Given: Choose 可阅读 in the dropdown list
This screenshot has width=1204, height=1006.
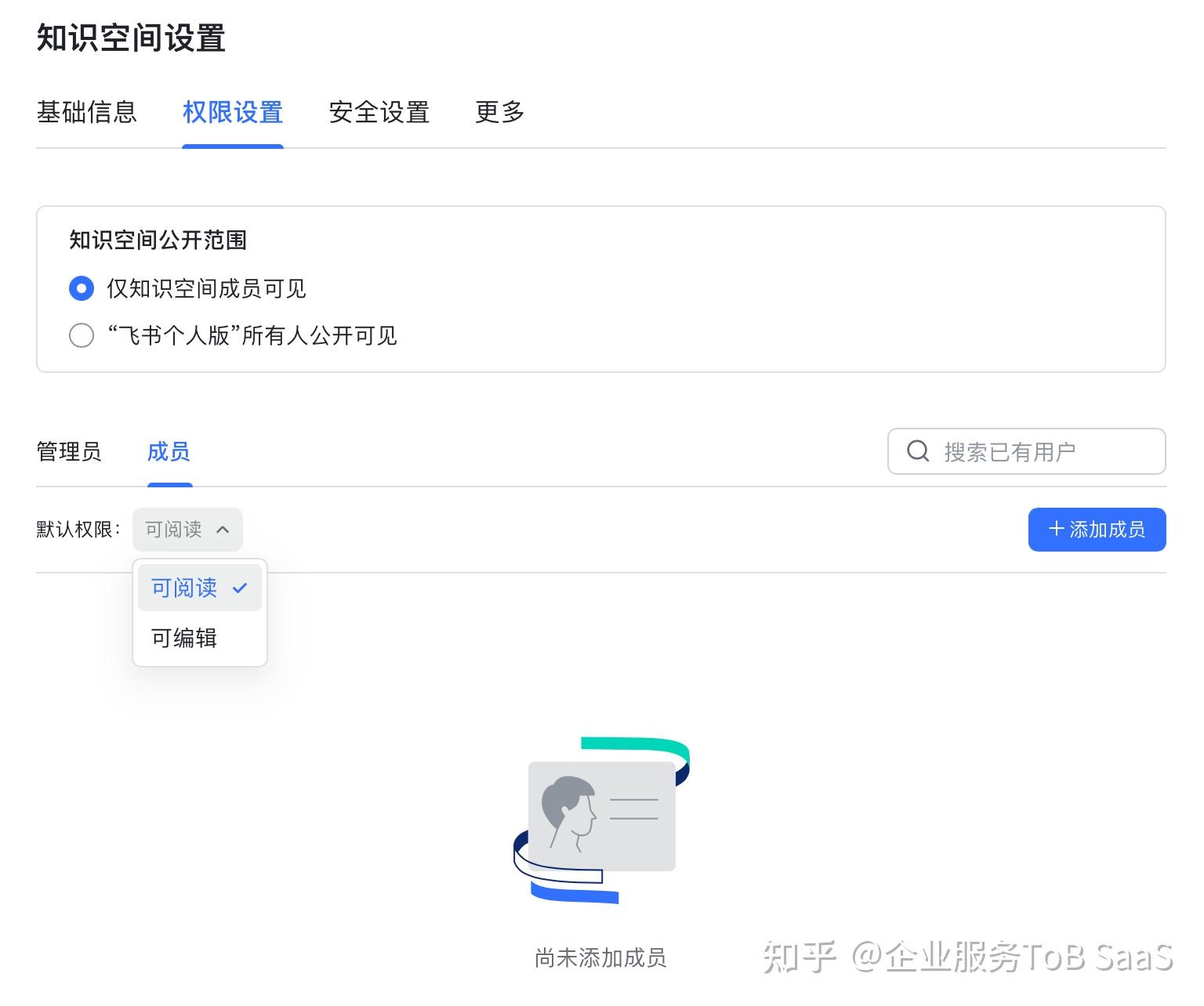Looking at the screenshot, I should coord(185,588).
